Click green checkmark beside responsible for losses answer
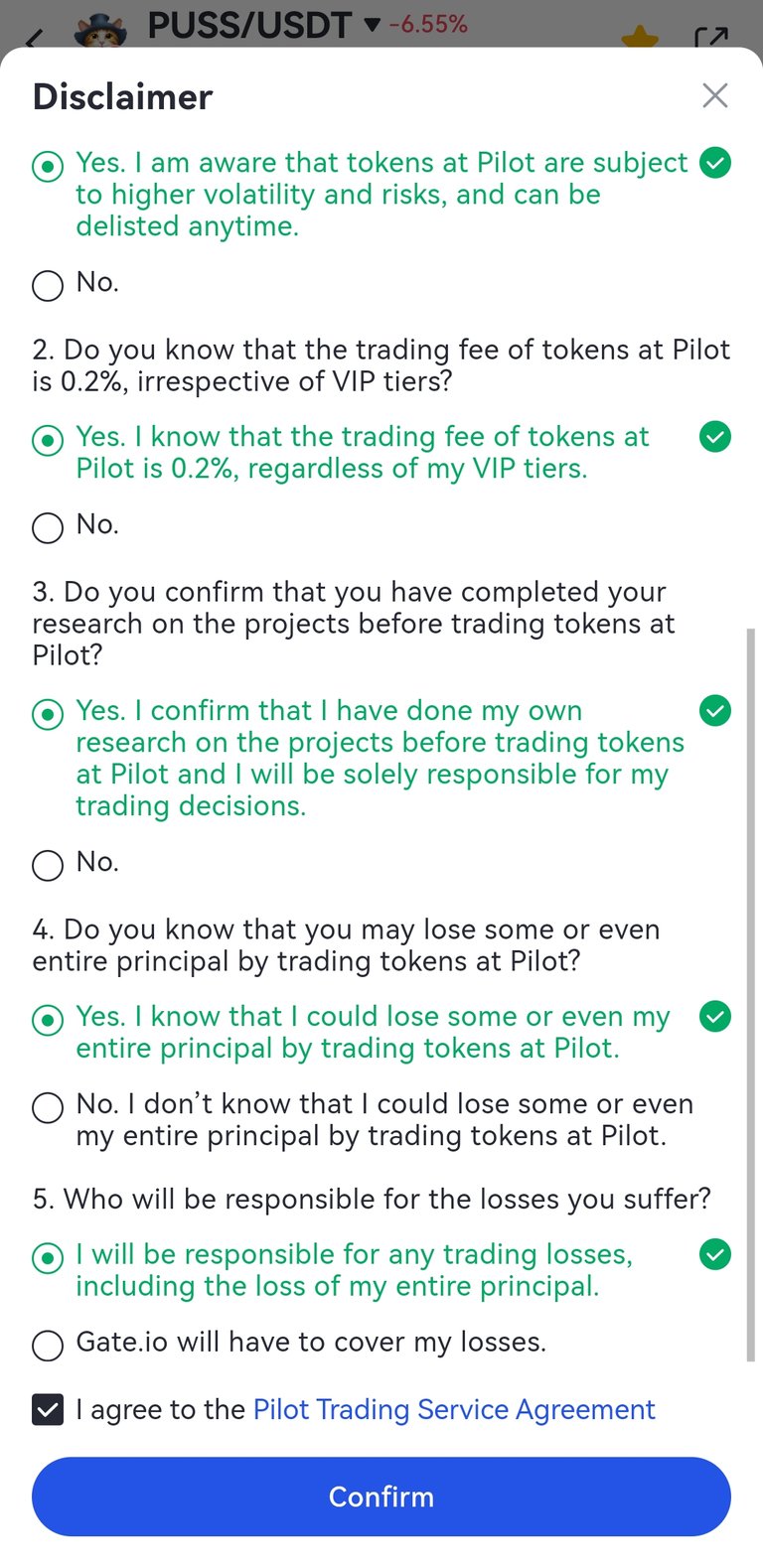The image size is (763, 1568). pyautogui.click(x=715, y=1255)
